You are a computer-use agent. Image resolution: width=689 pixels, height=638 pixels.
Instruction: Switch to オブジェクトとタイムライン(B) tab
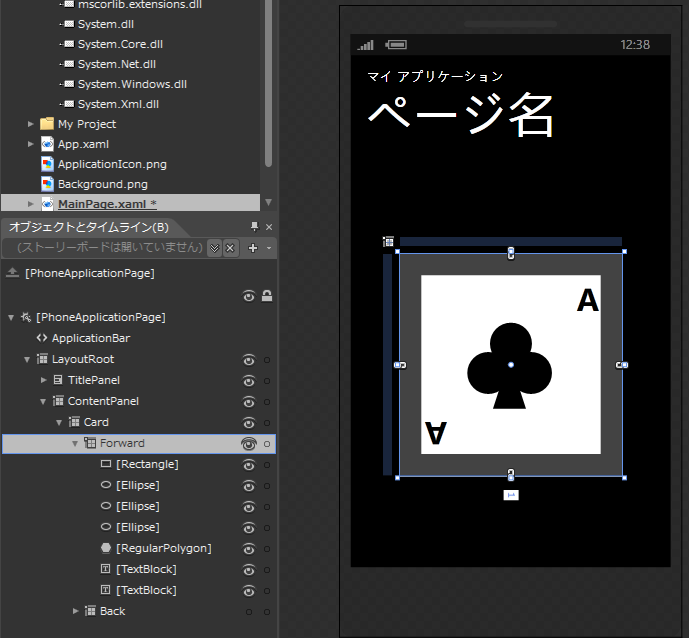pyautogui.click(x=89, y=227)
